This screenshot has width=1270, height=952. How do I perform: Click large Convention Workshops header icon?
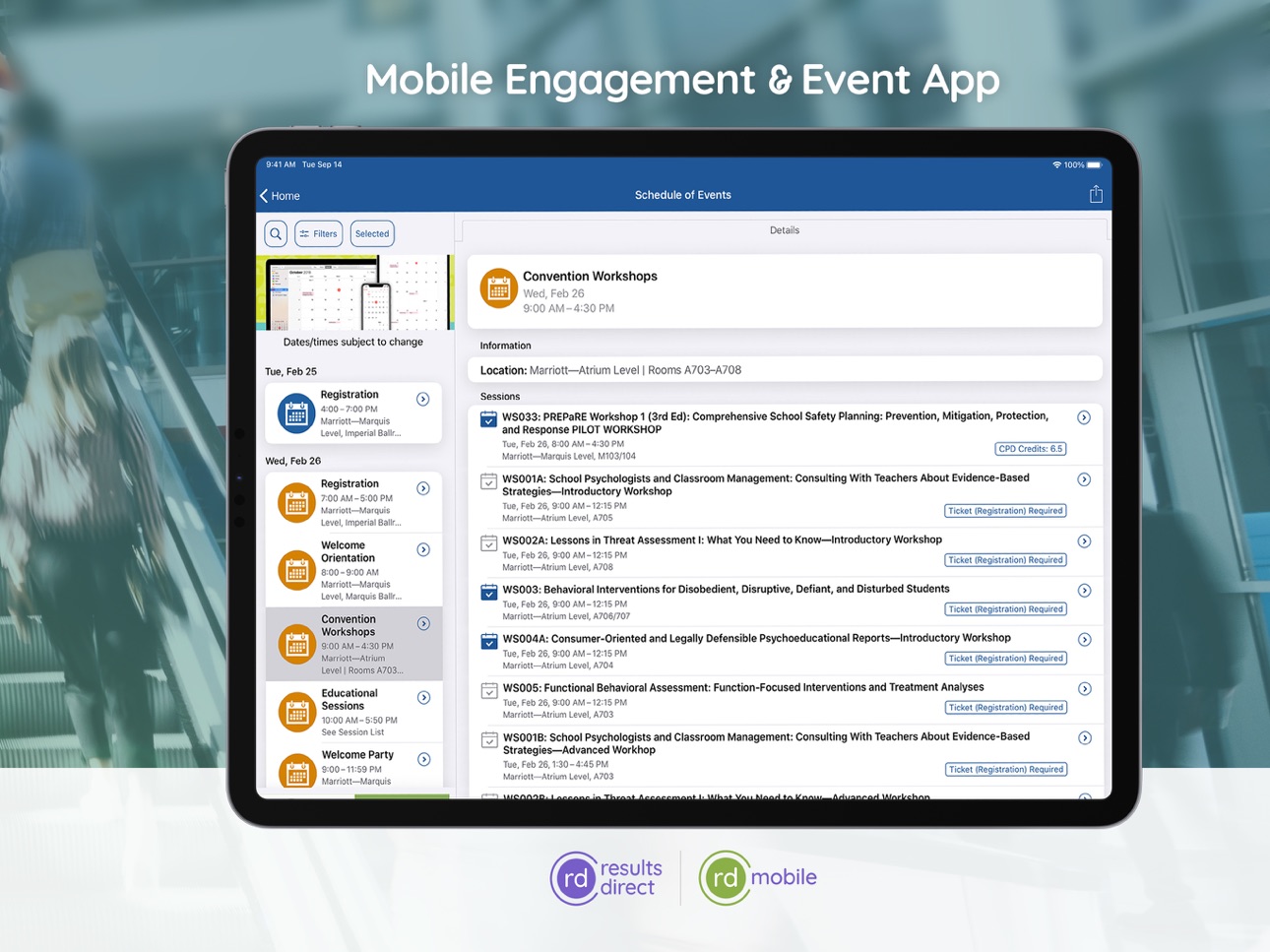coord(499,289)
